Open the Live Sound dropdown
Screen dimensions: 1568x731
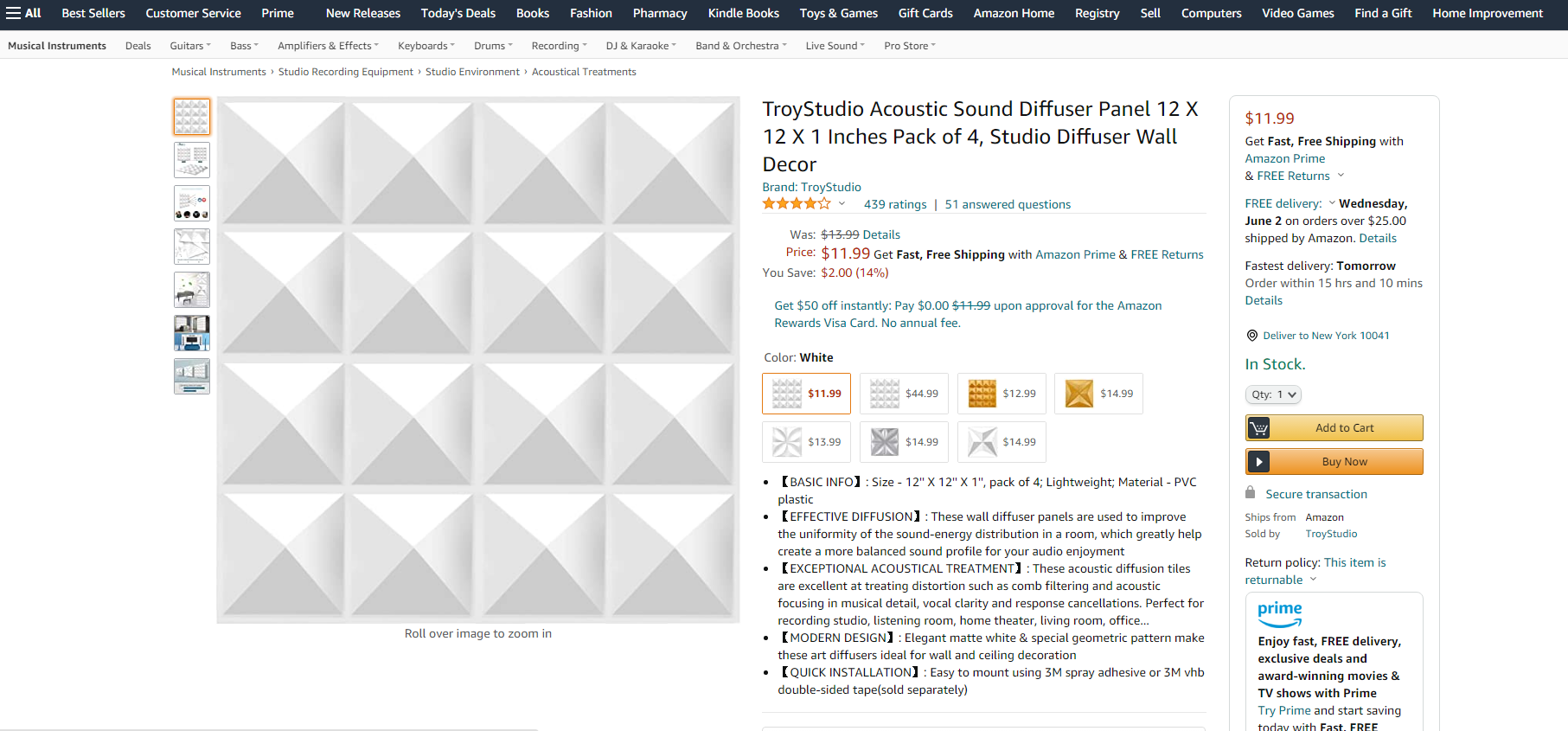click(x=835, y=46)
